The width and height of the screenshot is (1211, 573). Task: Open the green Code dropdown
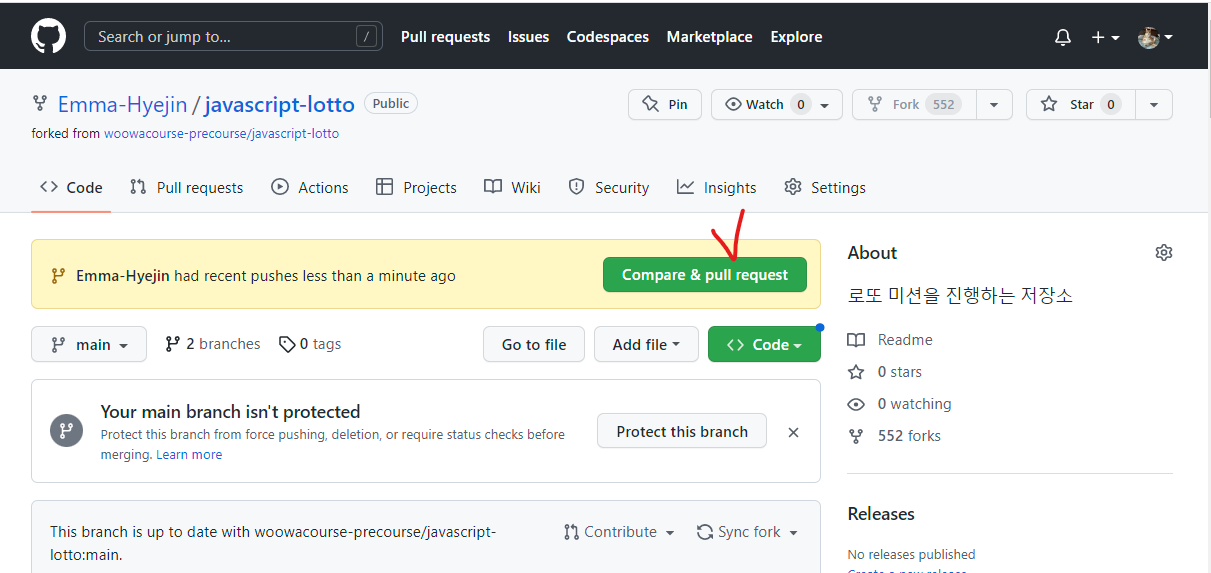click(x=764, y=344)
